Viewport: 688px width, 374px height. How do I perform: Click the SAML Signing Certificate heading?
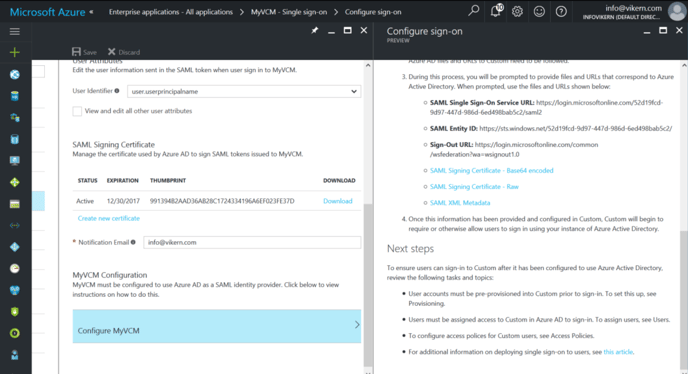point(114,144)
